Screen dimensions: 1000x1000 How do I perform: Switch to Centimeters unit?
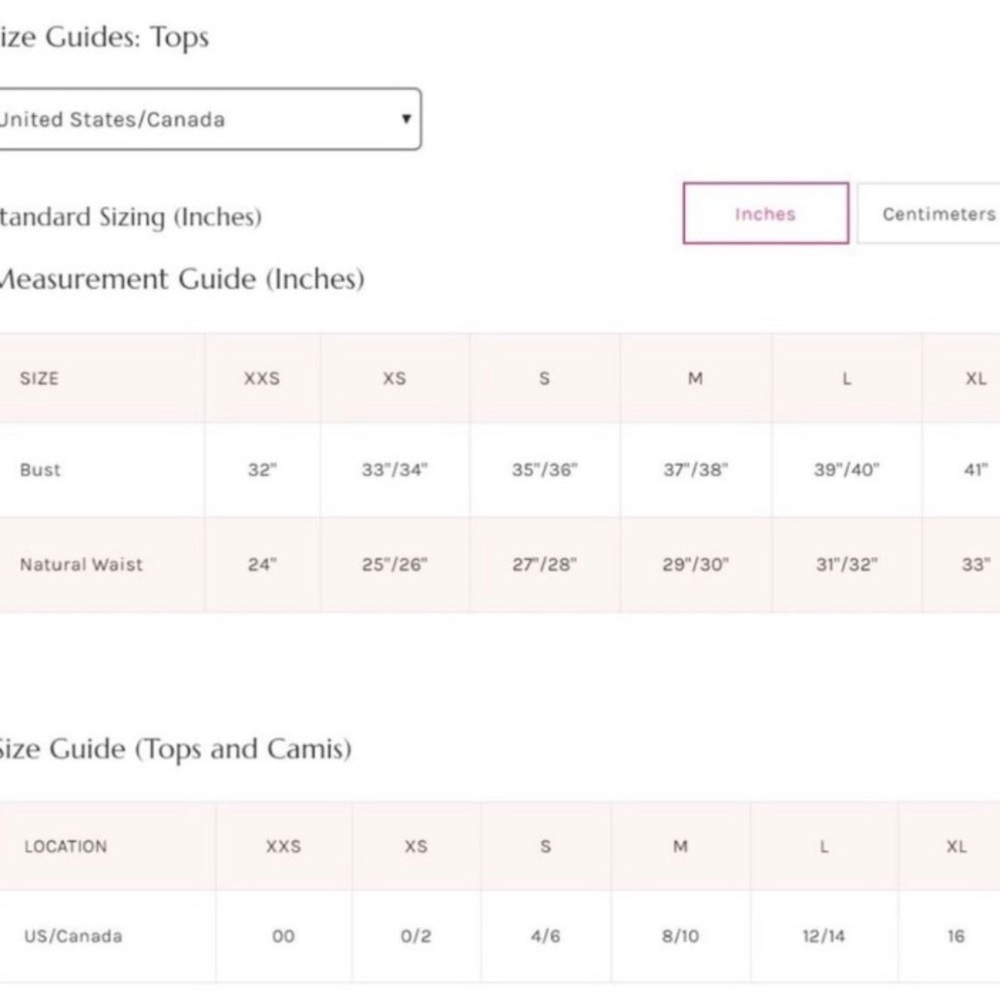point(929,213)
